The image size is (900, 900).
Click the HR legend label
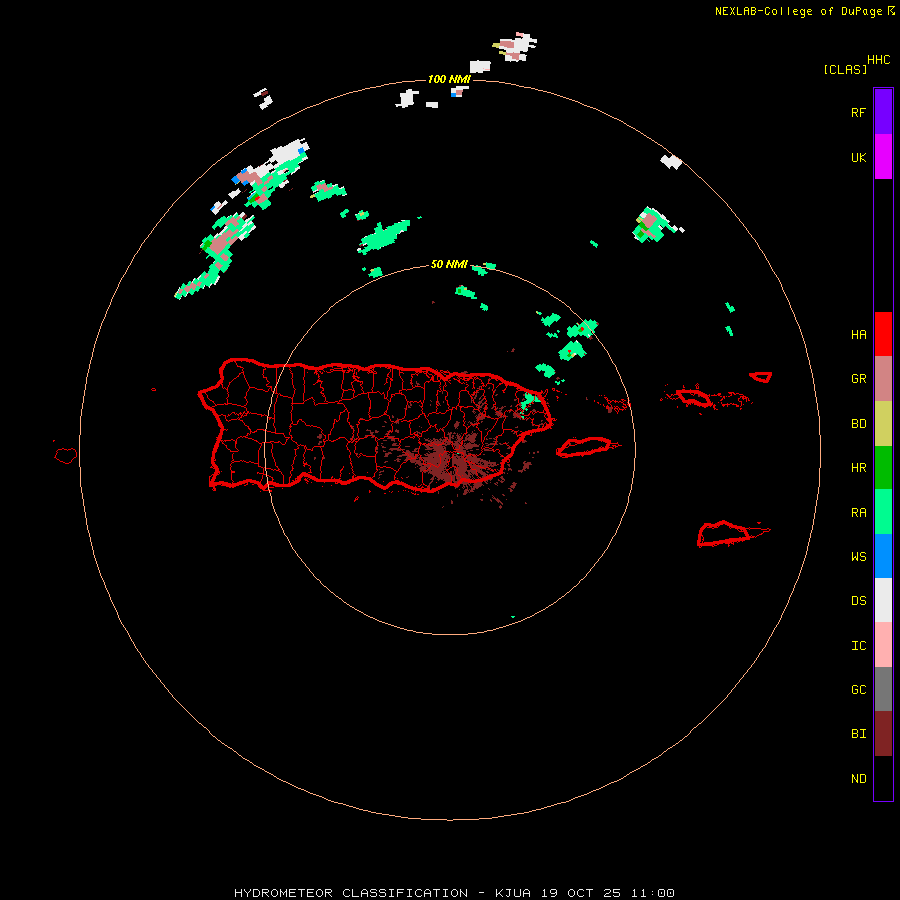point(858,468)
